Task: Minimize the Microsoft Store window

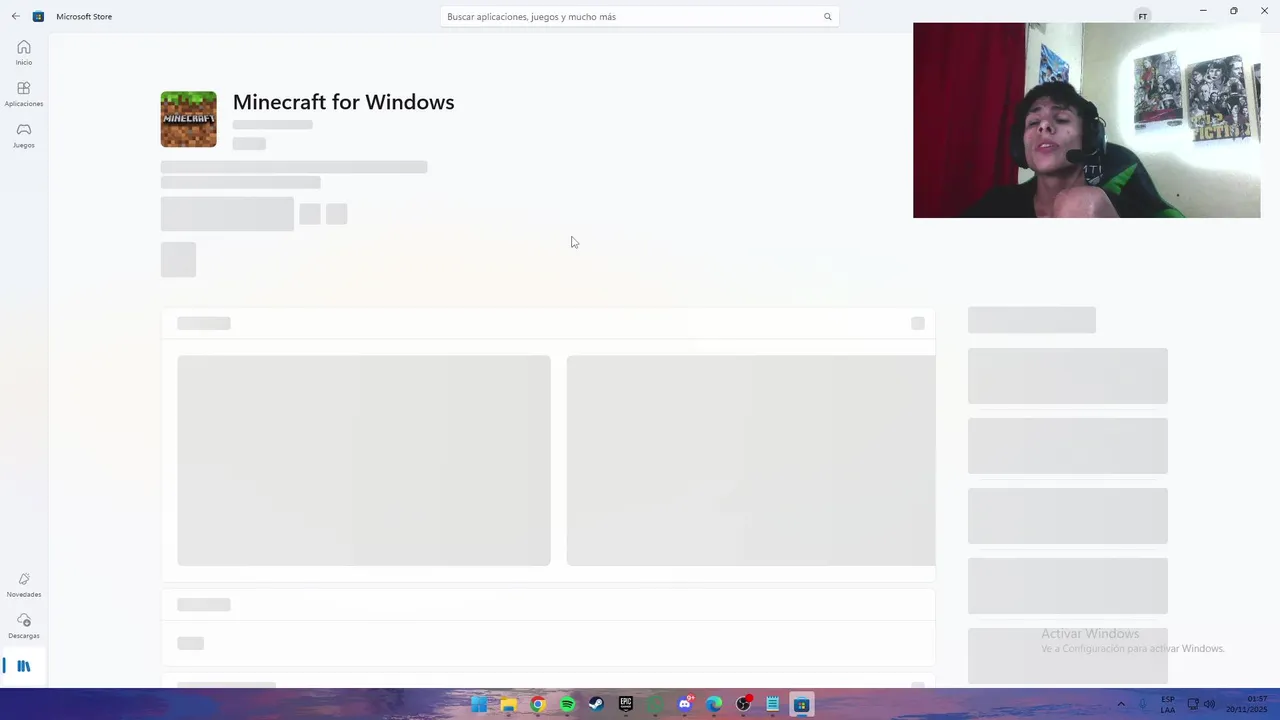Action: tap(1203, 11)
